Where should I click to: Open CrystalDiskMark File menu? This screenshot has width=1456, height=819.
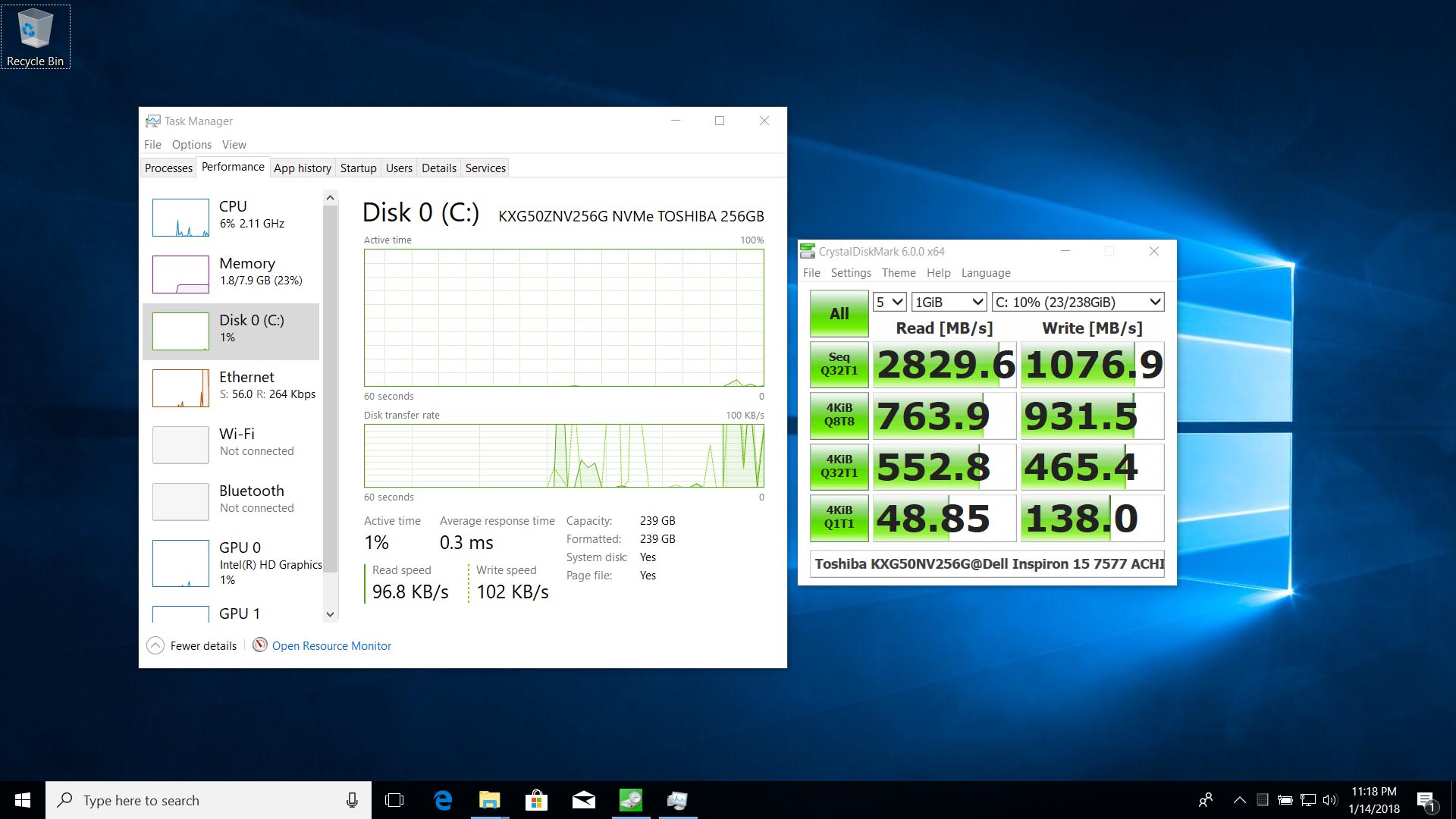(x=811, y=272)
